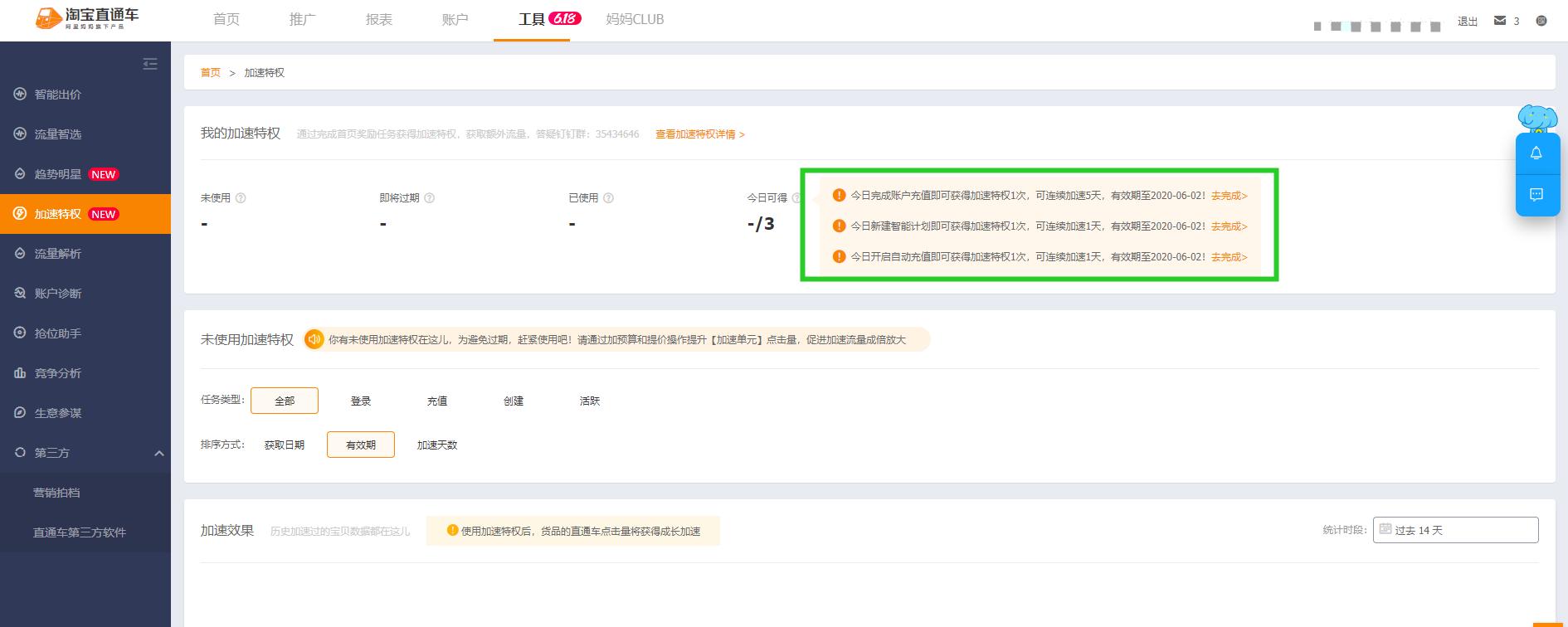Open the 过去 14 天 date range dropdown
Image resolution: width=1568 pixels, height=627 pixels.
[1456, 530]
